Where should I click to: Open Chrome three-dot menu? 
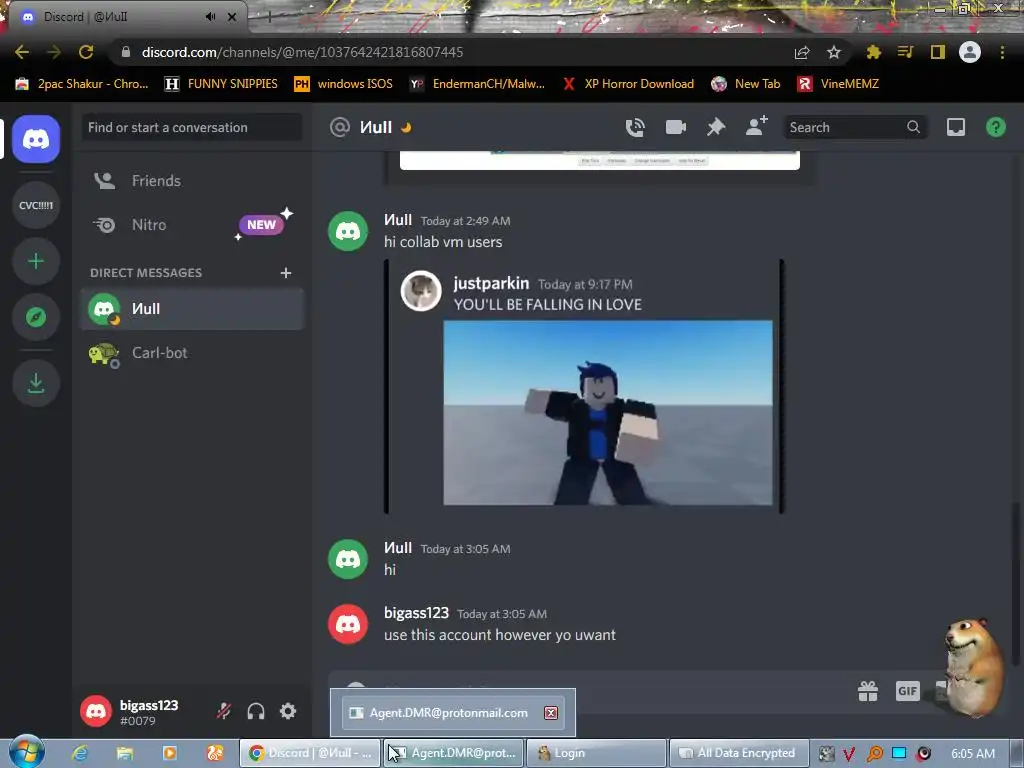click(1002, 52)
